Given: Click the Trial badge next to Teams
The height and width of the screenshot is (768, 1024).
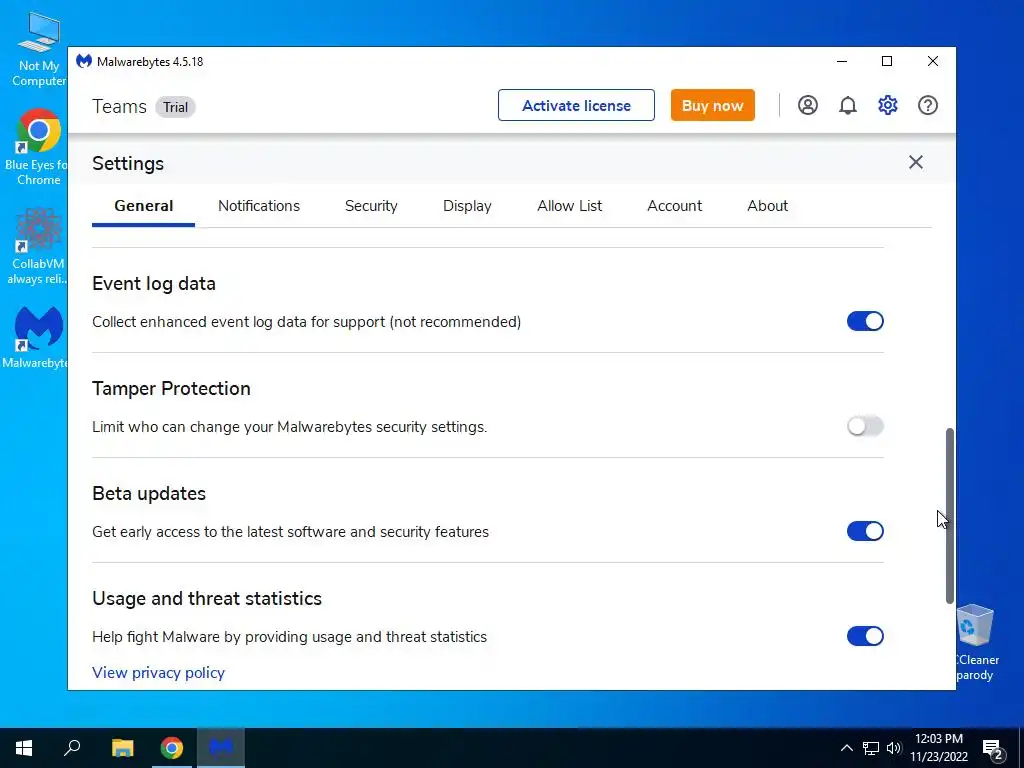Looking at the screenshot, I should click(175, 107).
